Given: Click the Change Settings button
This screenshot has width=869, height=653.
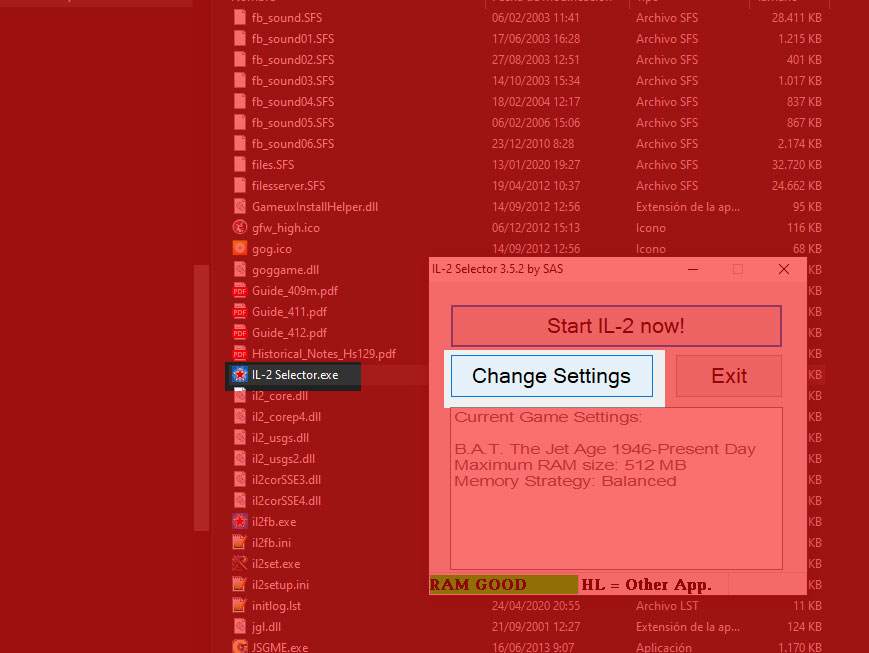Looking at the screenshot, I should click(551, 376).
